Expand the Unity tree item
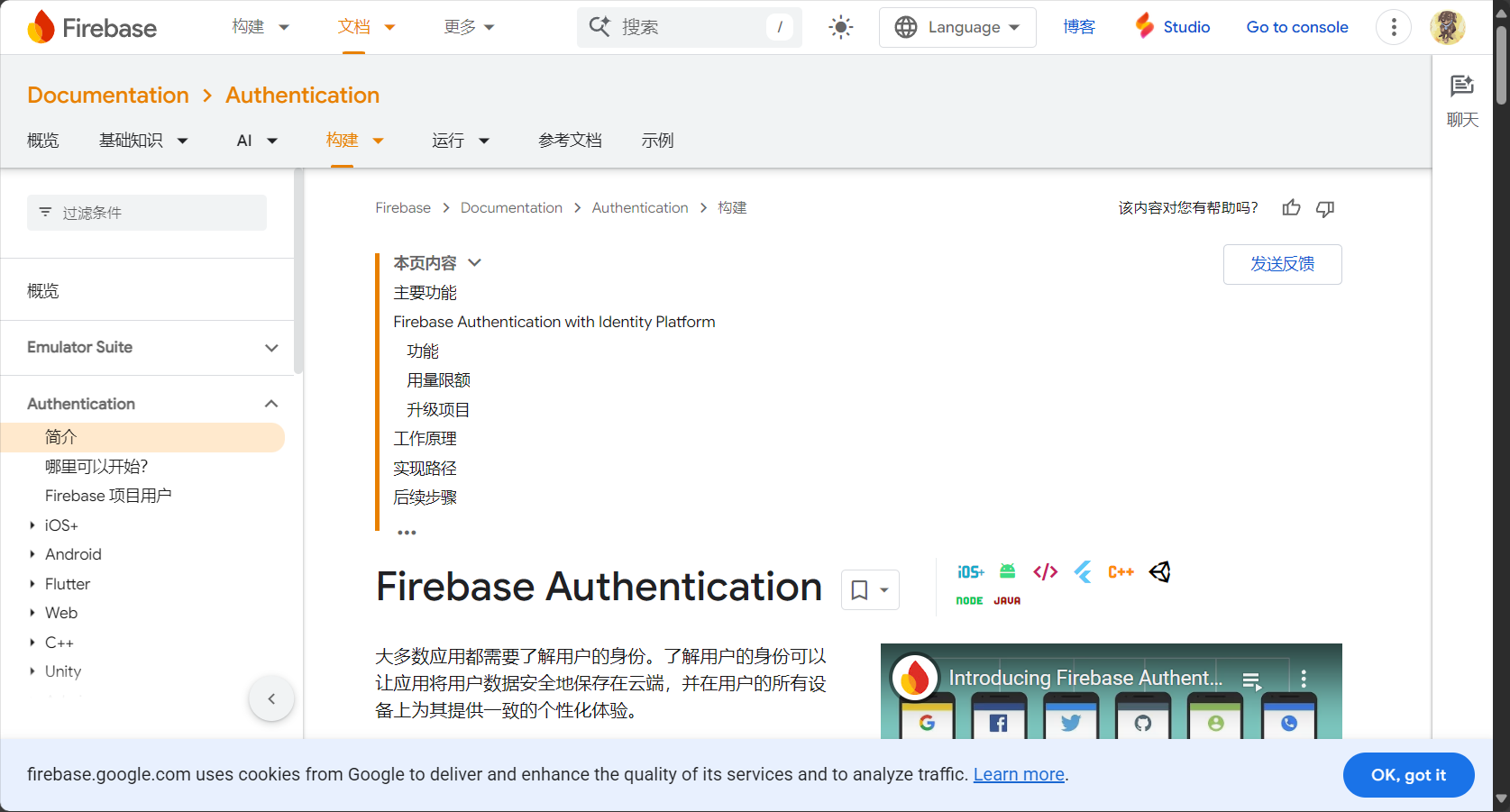Screen dimensions: 1510x812 32,671
